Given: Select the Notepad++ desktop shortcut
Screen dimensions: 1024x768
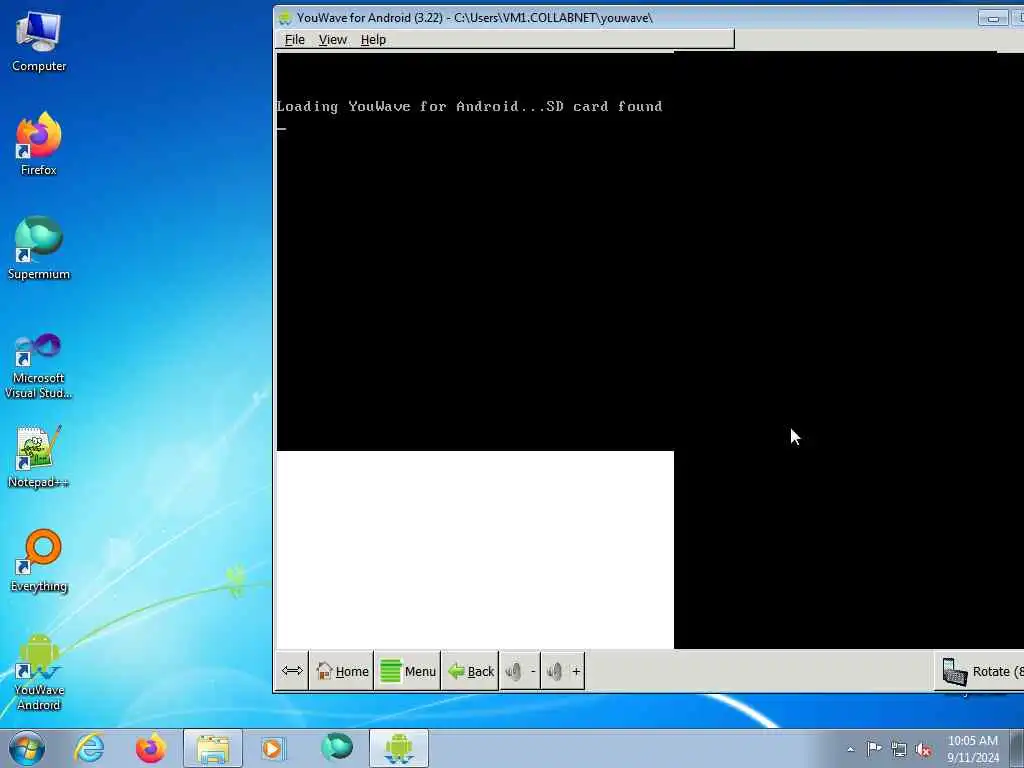Looking at the screenshot, I should point(39,456).
